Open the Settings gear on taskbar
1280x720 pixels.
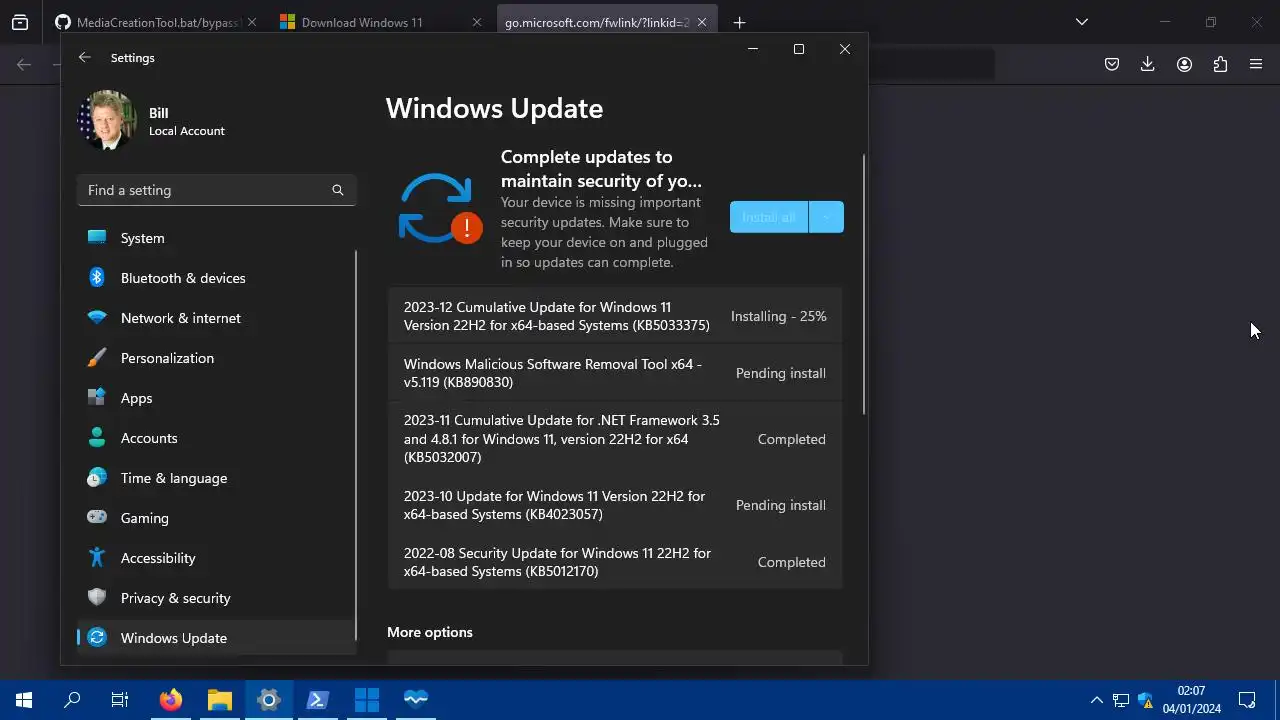pos(269,700)
